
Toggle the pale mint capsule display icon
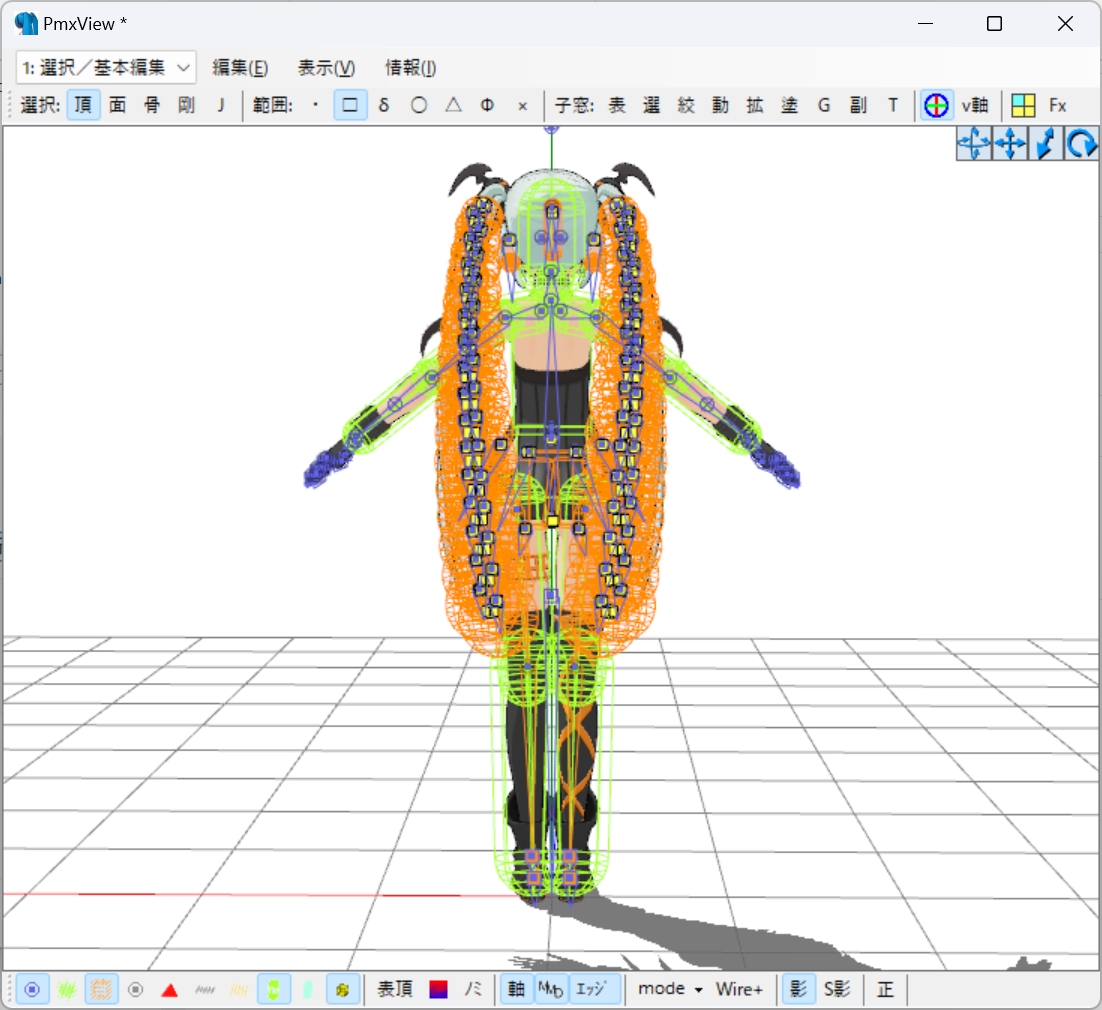[x=308, y=990]
